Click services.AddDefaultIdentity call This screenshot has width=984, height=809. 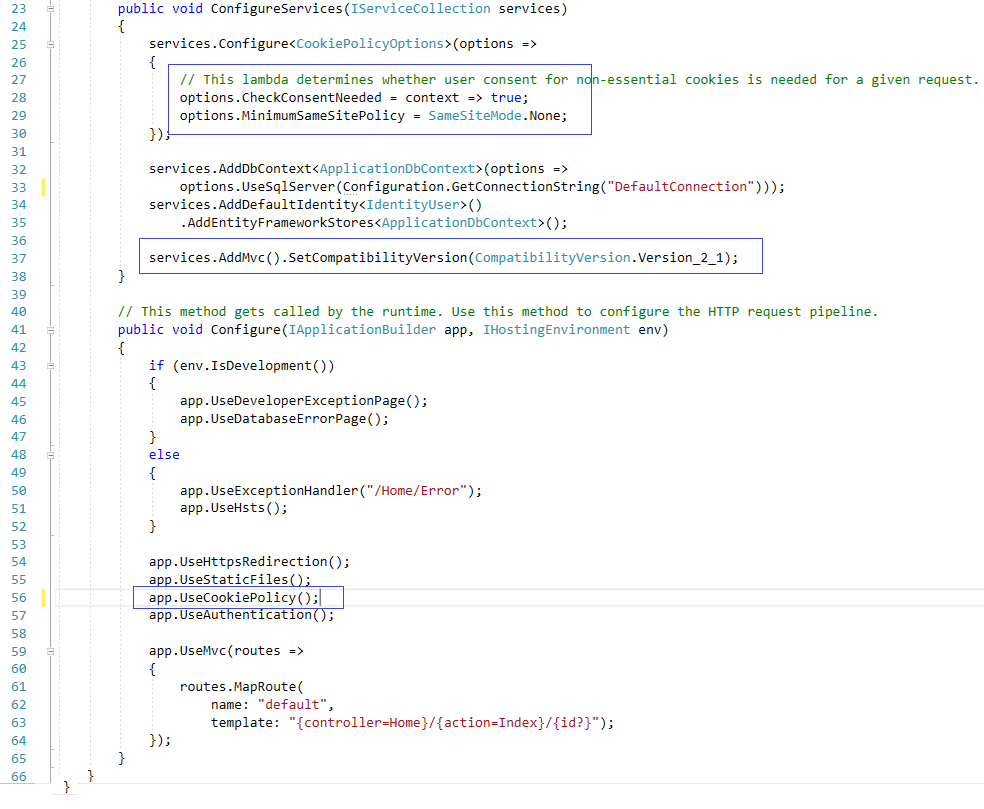(x=253, y=205)
